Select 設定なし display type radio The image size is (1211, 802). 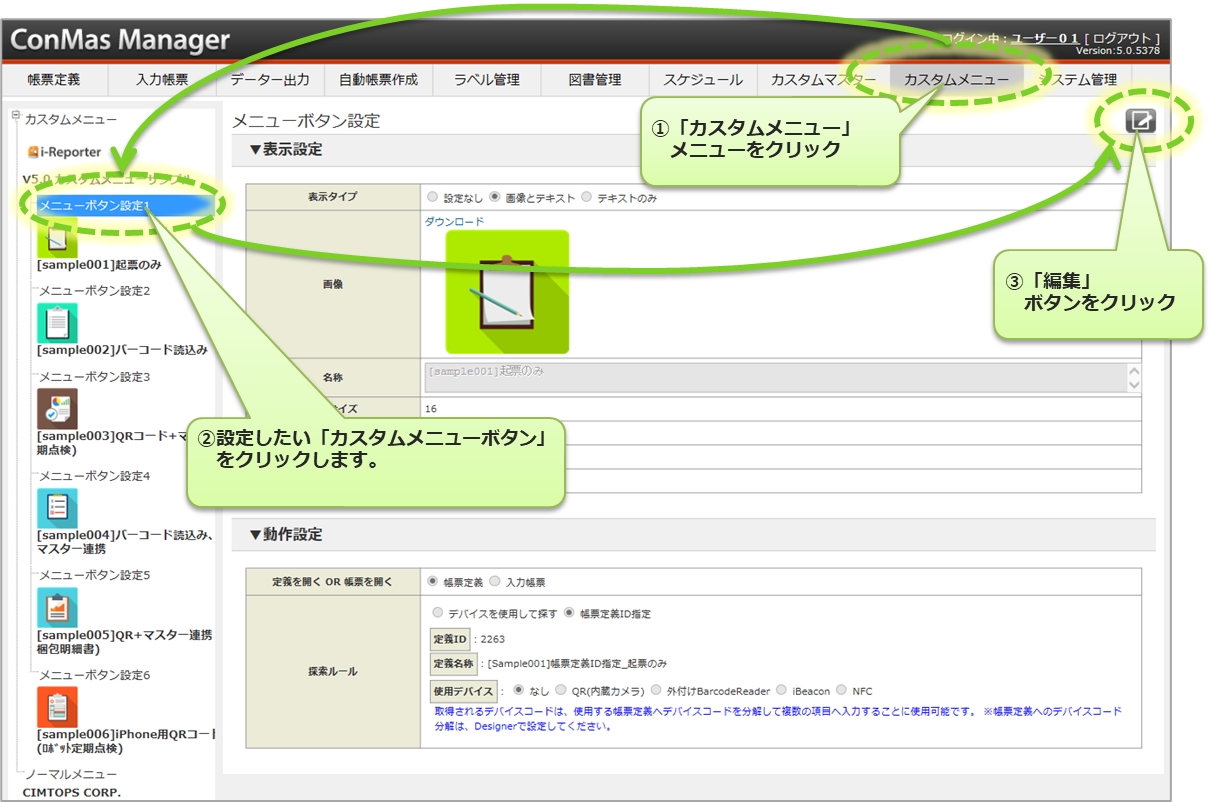point(432,198)
